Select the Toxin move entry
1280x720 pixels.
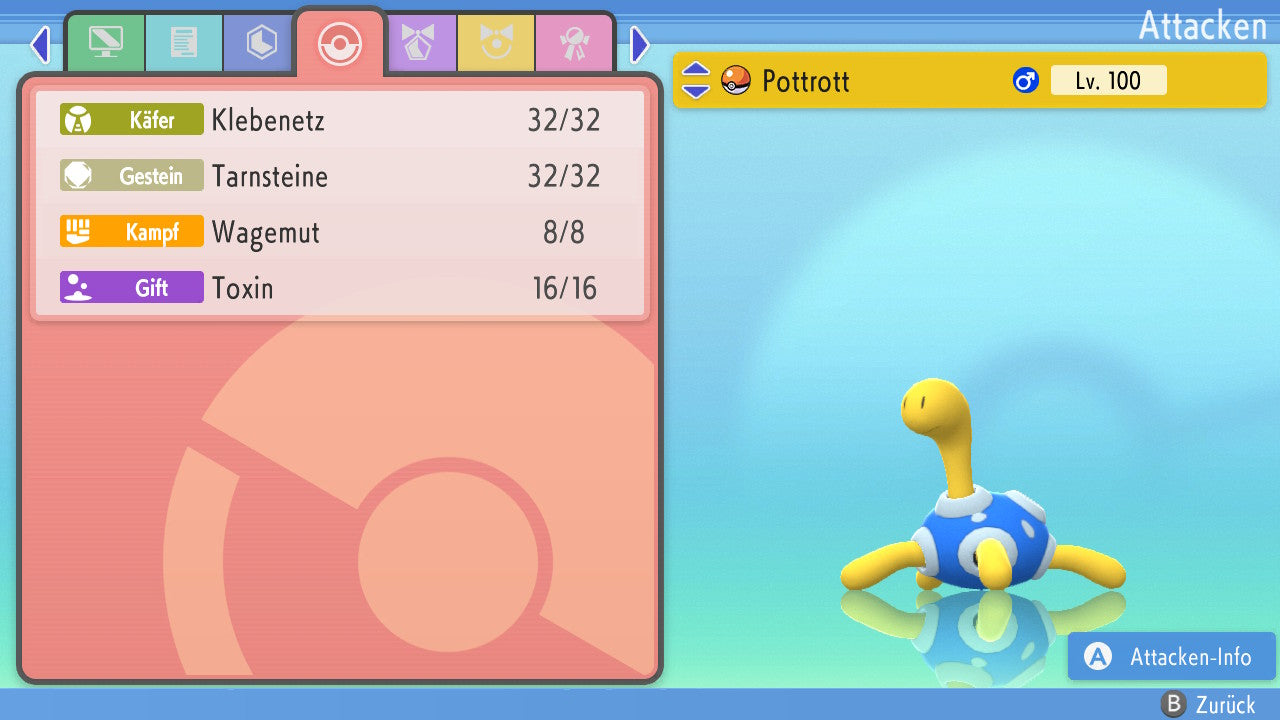[x=340, y=289]
